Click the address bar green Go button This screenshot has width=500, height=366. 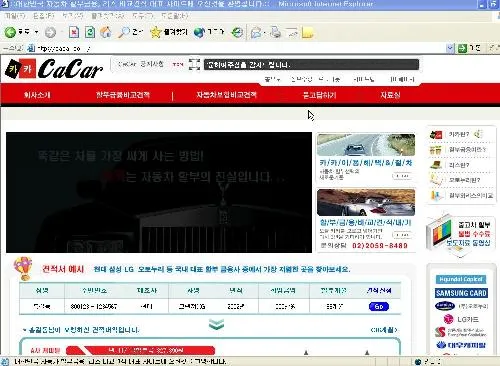[x=462, y=48]
